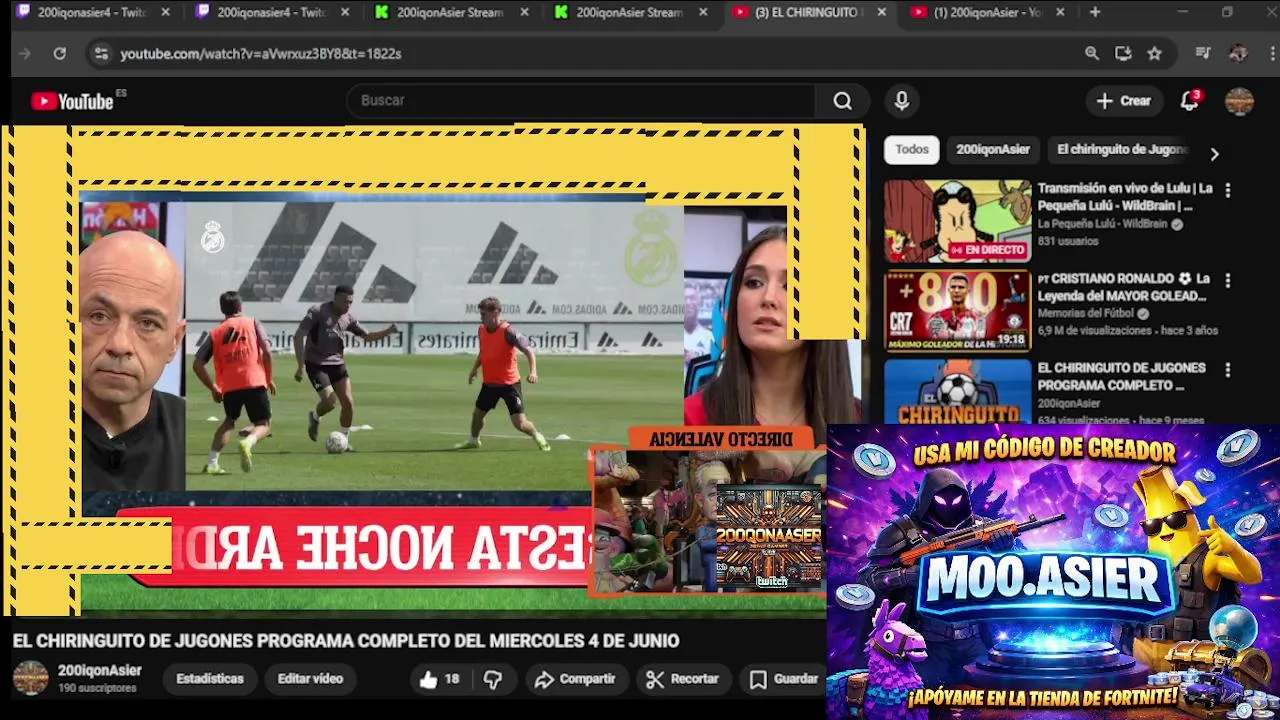Click Editar vídeo button
Screen dimensions: 1280x720
(x=310, y=678)
